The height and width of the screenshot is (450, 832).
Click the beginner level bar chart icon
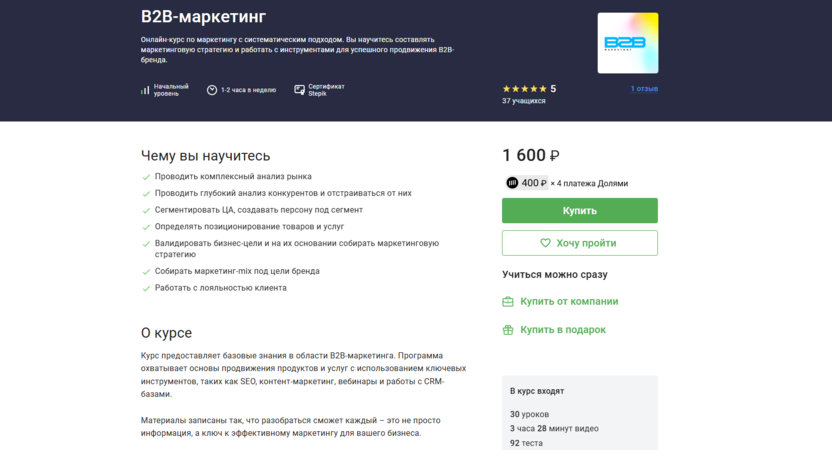coord(145,90)
